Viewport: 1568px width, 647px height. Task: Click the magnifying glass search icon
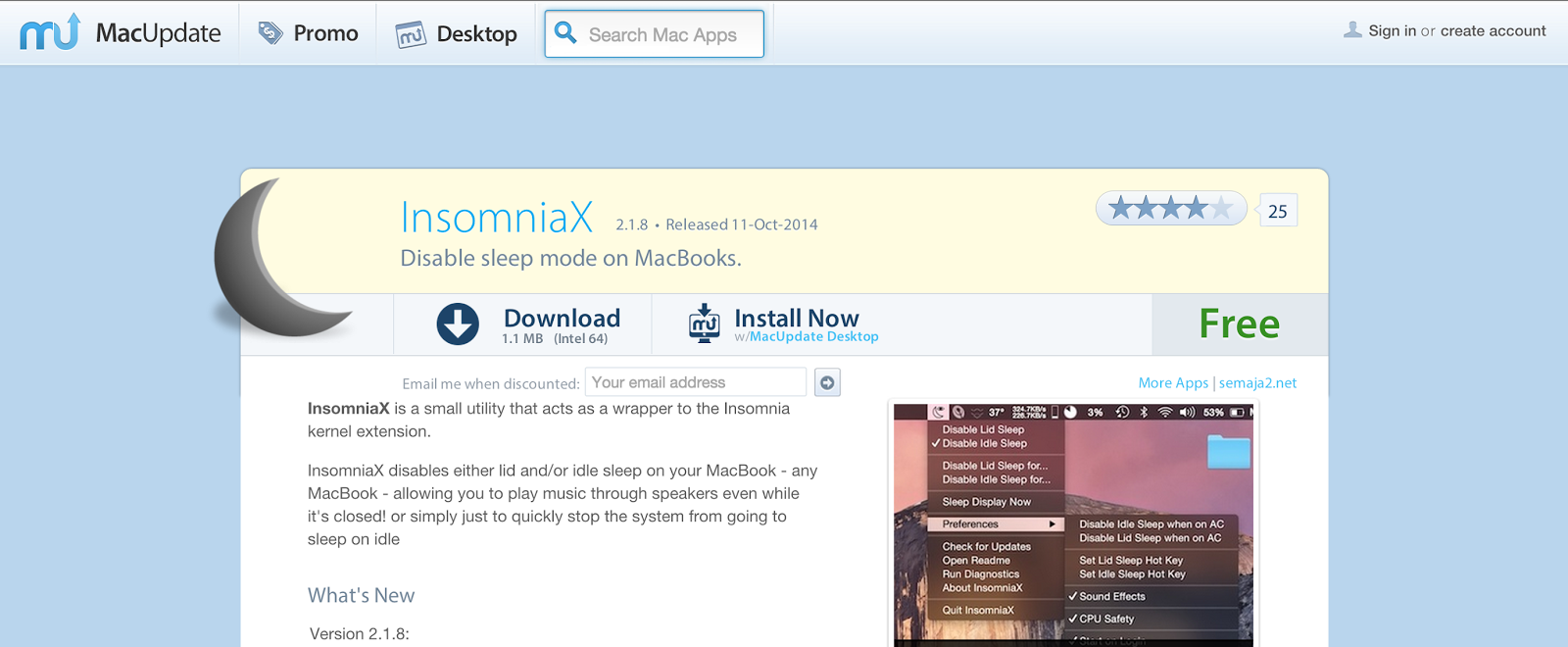point(565,32)
